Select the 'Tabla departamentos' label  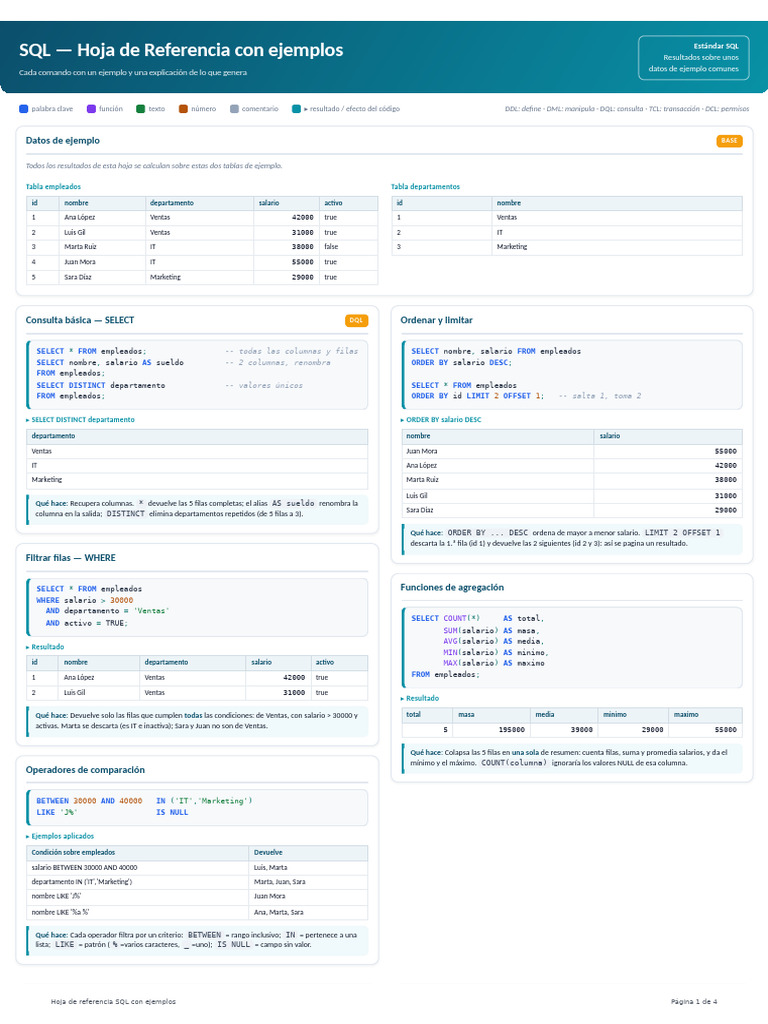click(425, 187)
